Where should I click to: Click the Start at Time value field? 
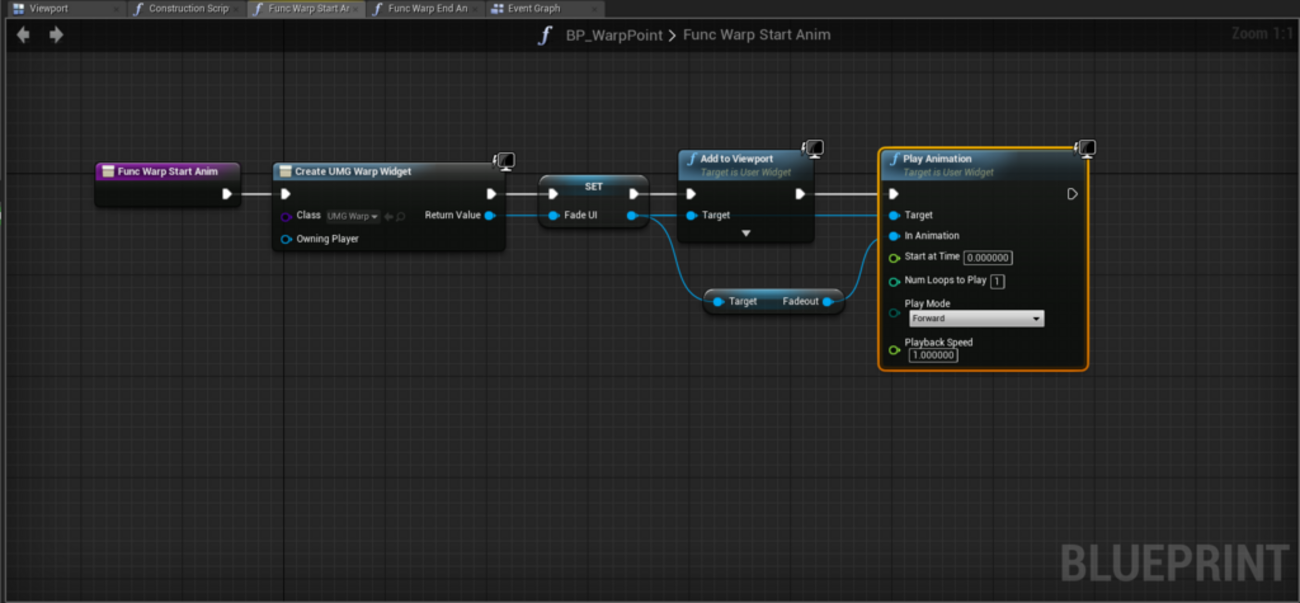pos(988,258)
